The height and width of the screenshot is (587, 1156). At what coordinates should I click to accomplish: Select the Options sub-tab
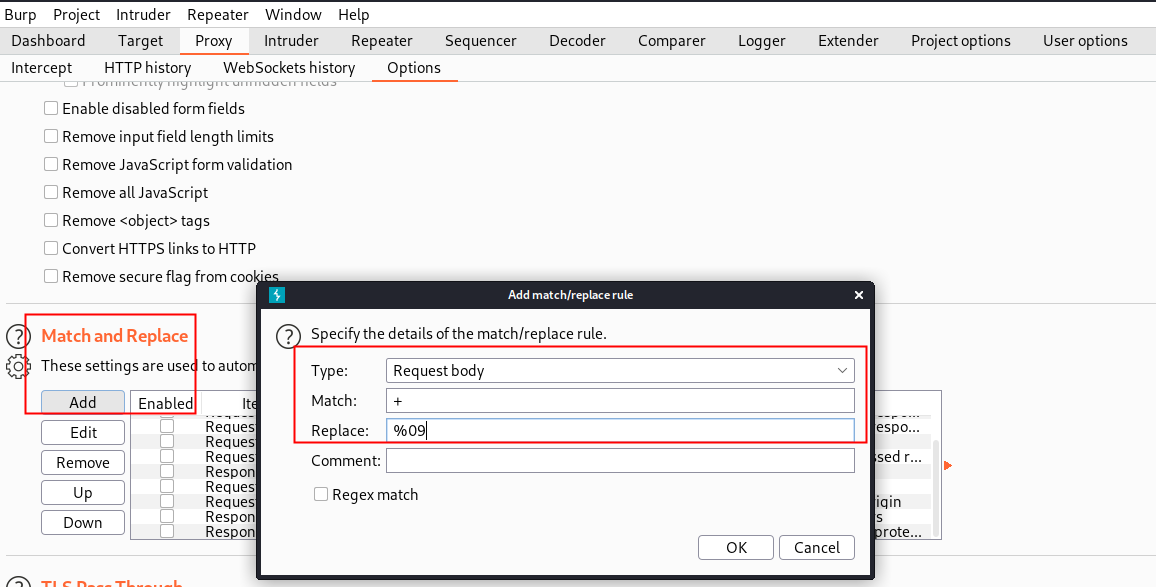pyautogui.click(x=414, y=68)
